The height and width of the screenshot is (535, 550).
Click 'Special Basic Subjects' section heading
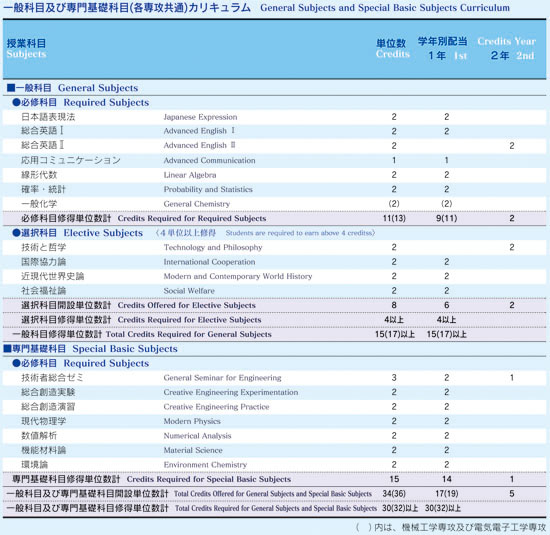coord(125,349)
